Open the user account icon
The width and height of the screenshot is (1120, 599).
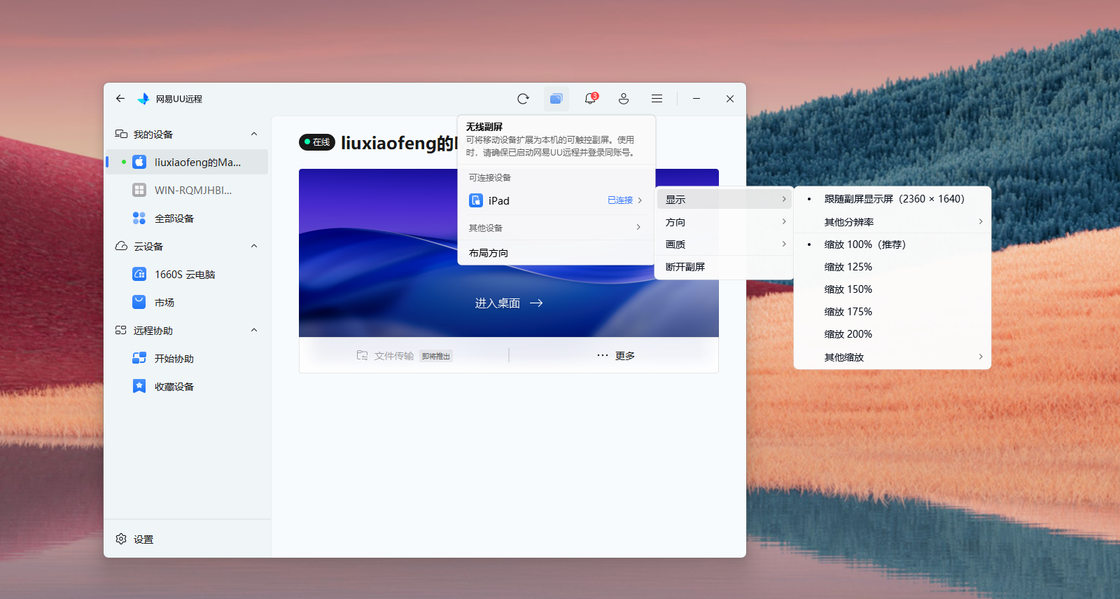pos(624,99)
